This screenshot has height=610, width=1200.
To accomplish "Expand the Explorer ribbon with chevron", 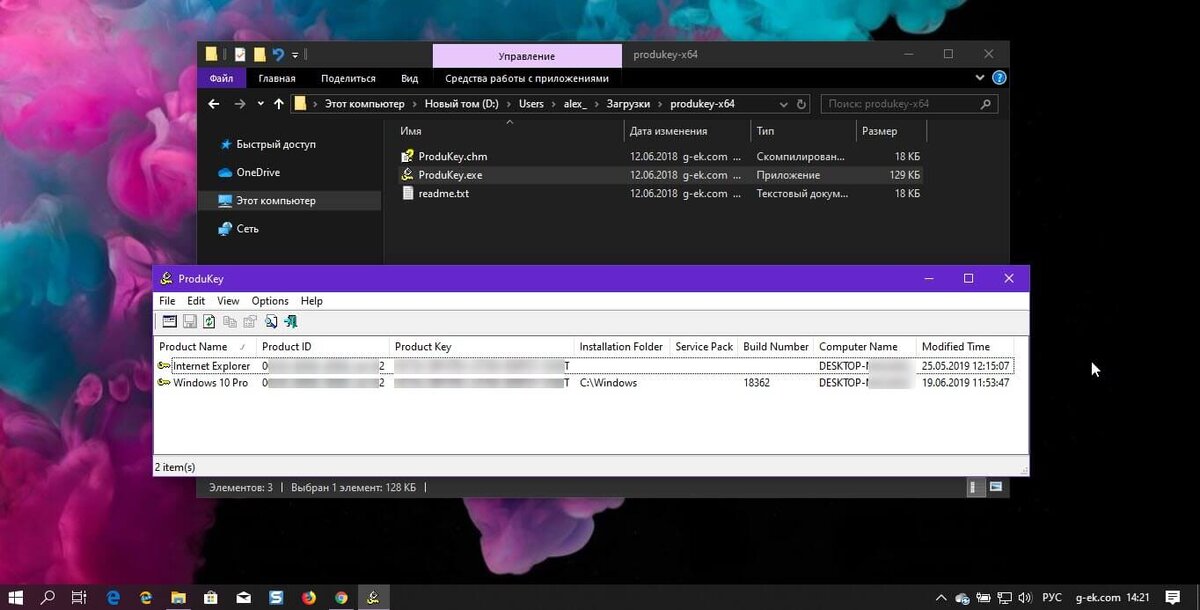I will point(980,78).
